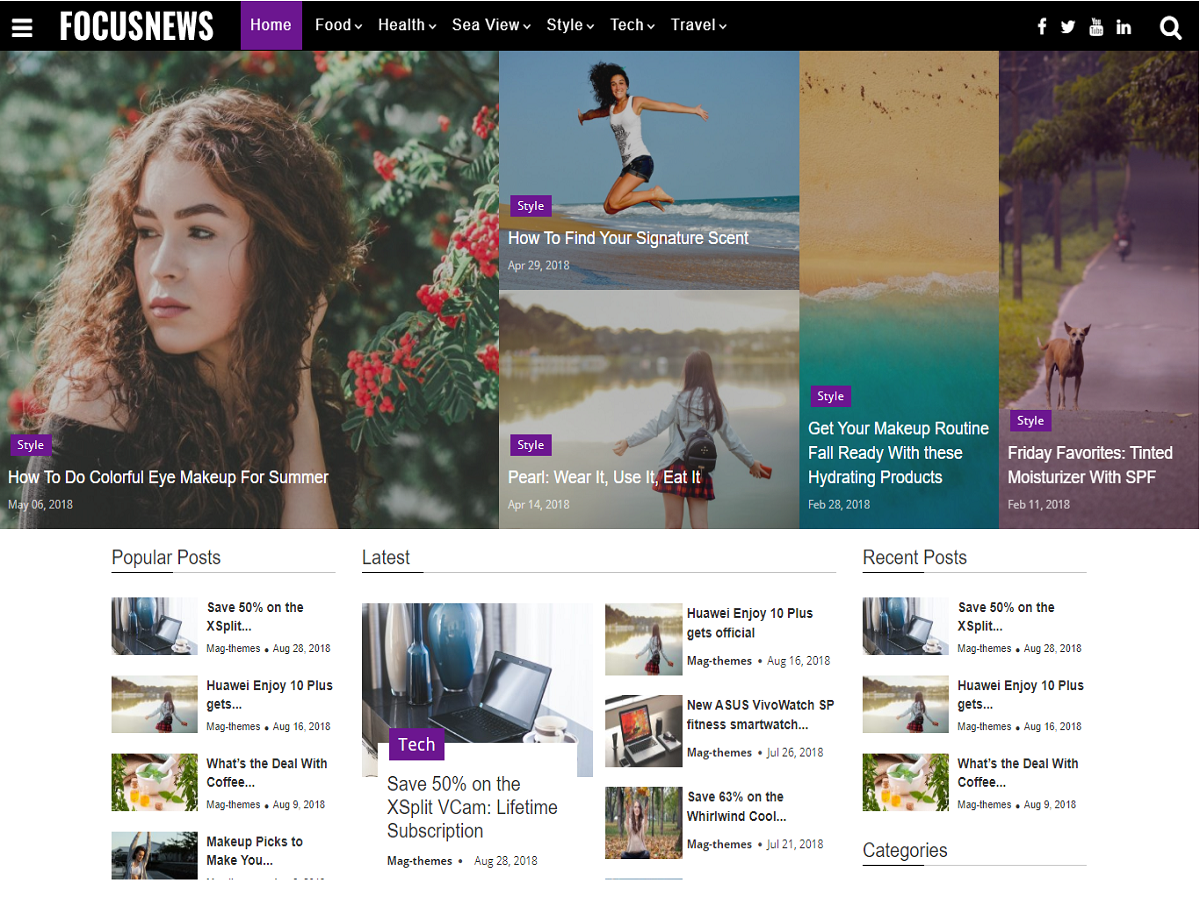
Task: Open the Sea View menu item
Action: (x=485, y=25)
